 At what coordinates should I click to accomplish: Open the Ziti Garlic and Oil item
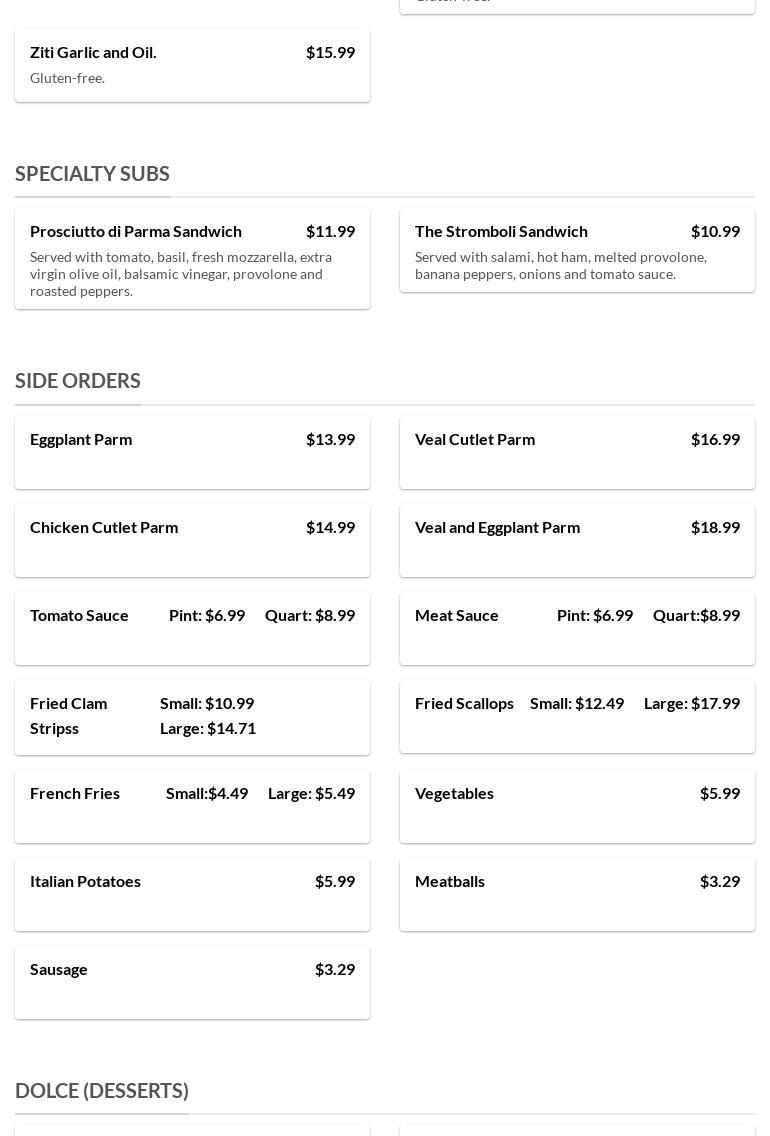tap(192, 65)
